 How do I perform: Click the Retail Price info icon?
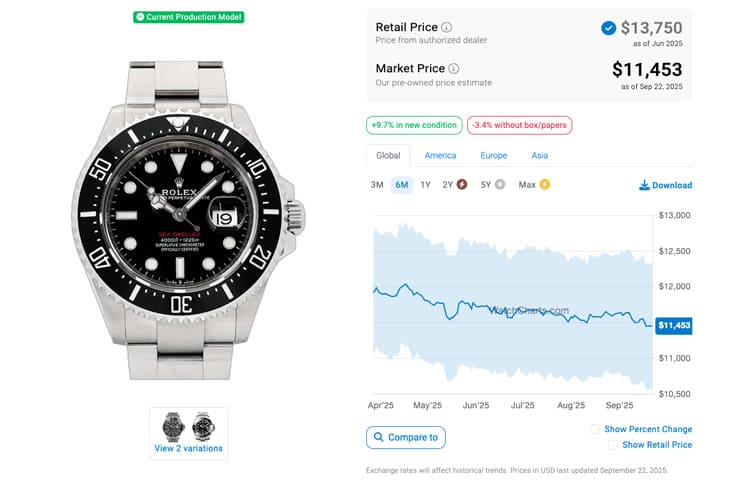tap(447, 27)
